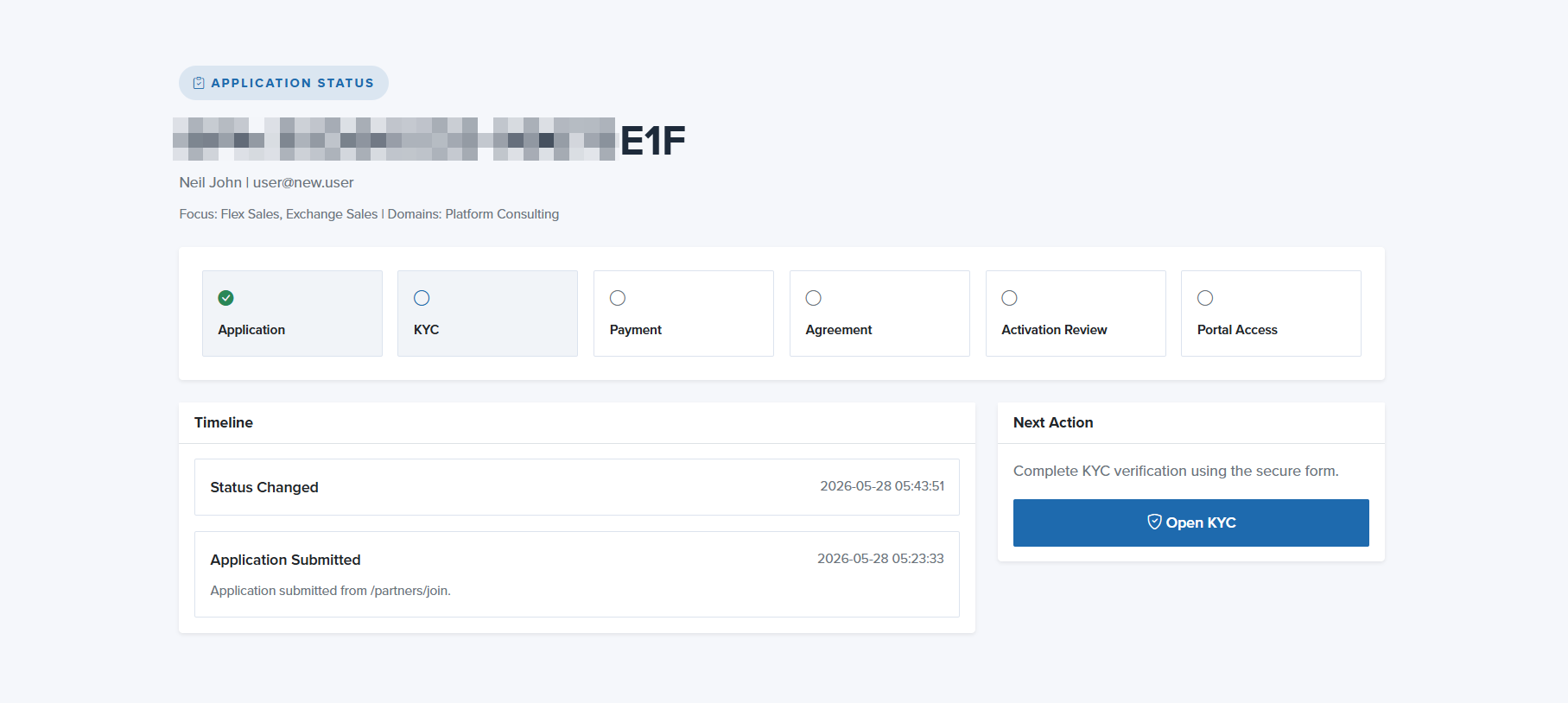This screenshot has height=703, width=1568.
Task: Select the Application step label
Action: 251,330
